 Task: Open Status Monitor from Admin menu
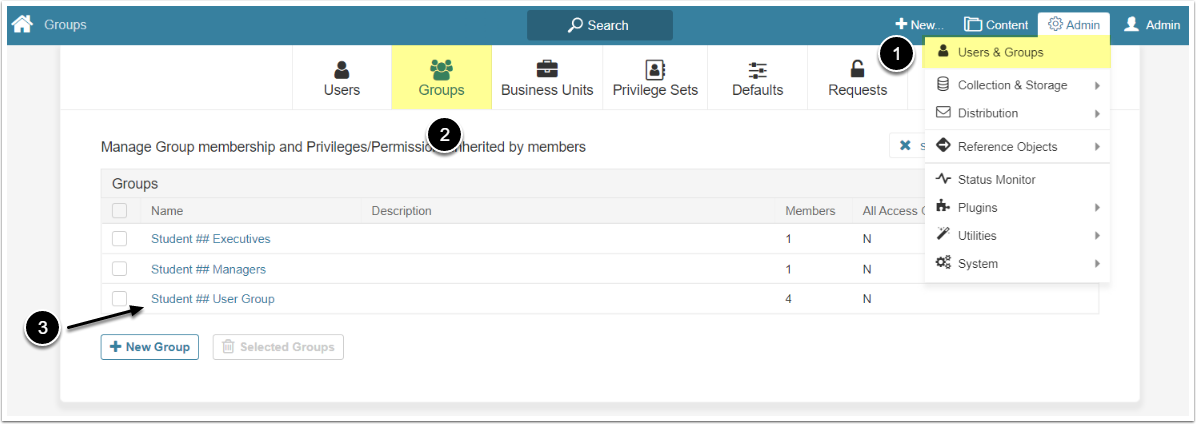point(996,180)
